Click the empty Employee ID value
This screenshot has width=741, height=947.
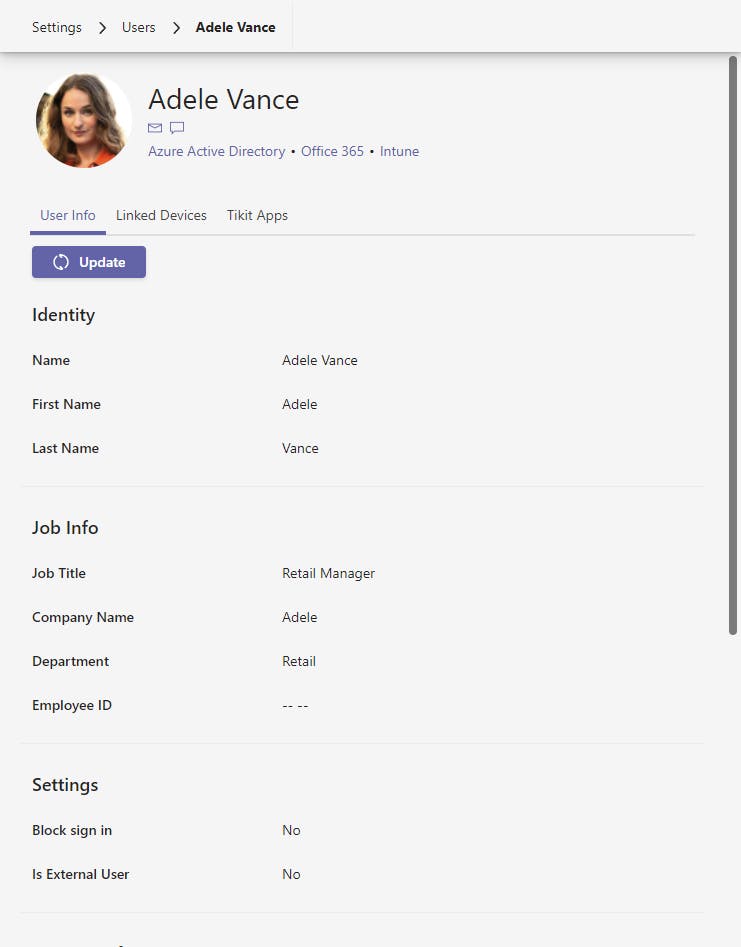tap(295, 705)
